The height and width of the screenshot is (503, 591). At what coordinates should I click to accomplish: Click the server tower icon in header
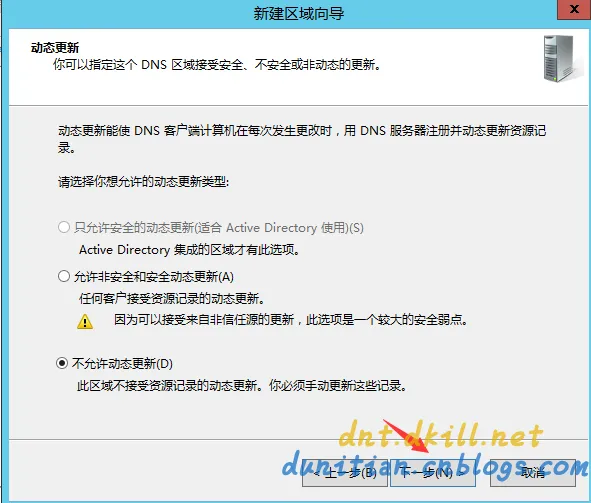pyautogui.click(x=560, y=58)
